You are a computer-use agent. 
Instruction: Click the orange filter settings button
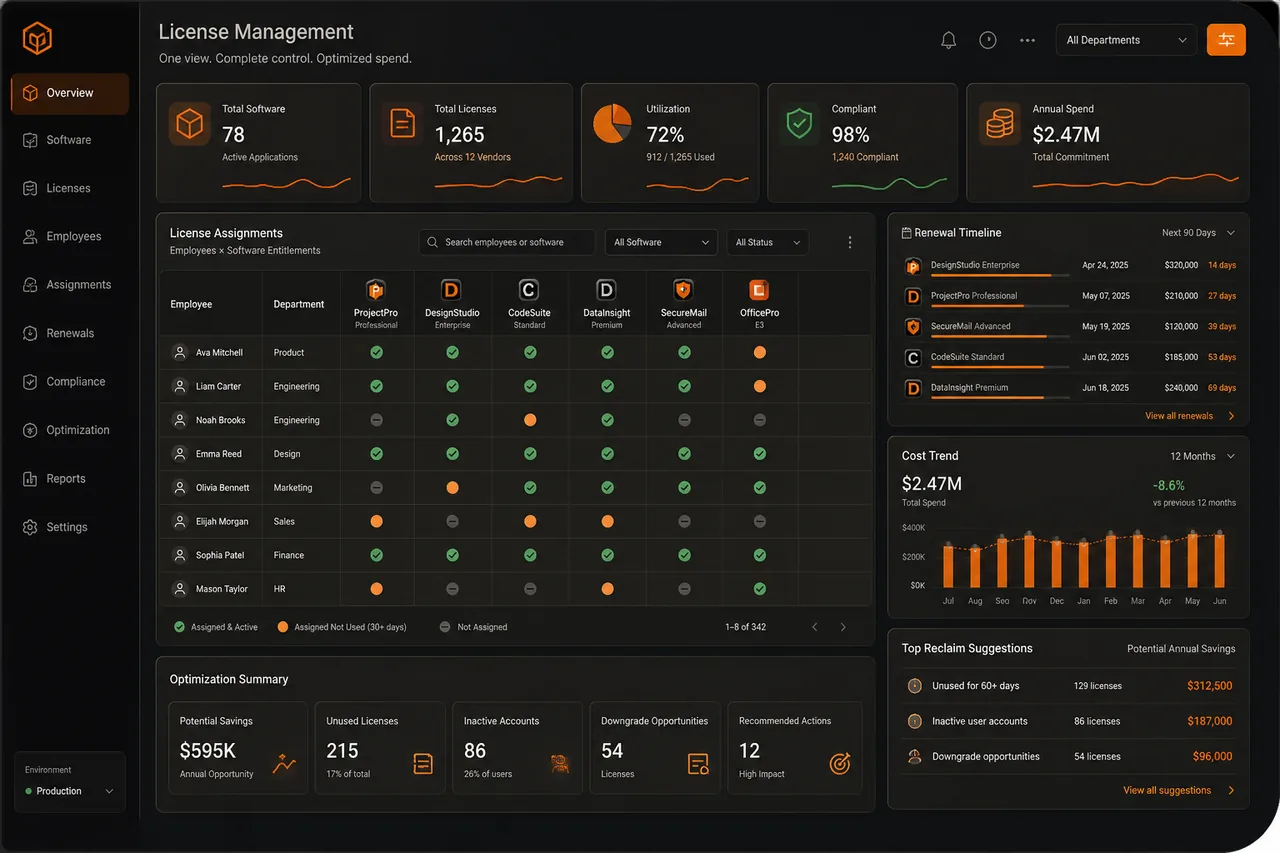[x=1226, y=40]
